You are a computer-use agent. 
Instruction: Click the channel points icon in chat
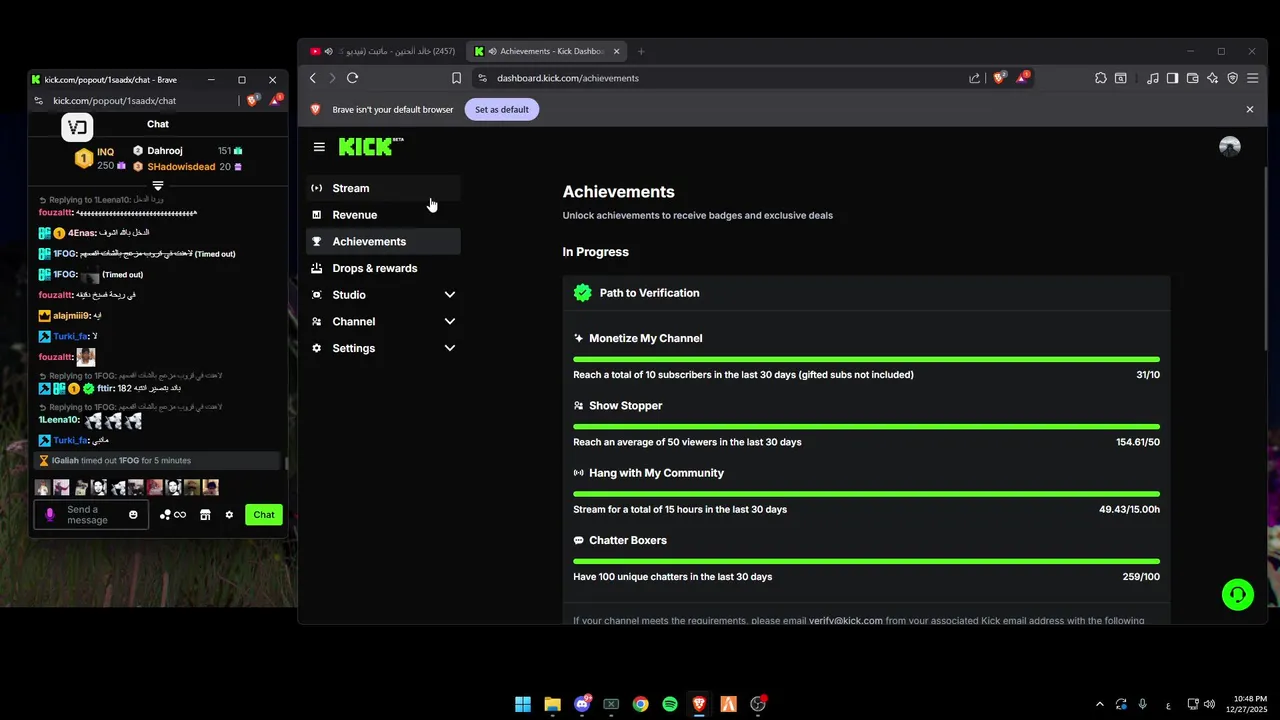point(165,515)
